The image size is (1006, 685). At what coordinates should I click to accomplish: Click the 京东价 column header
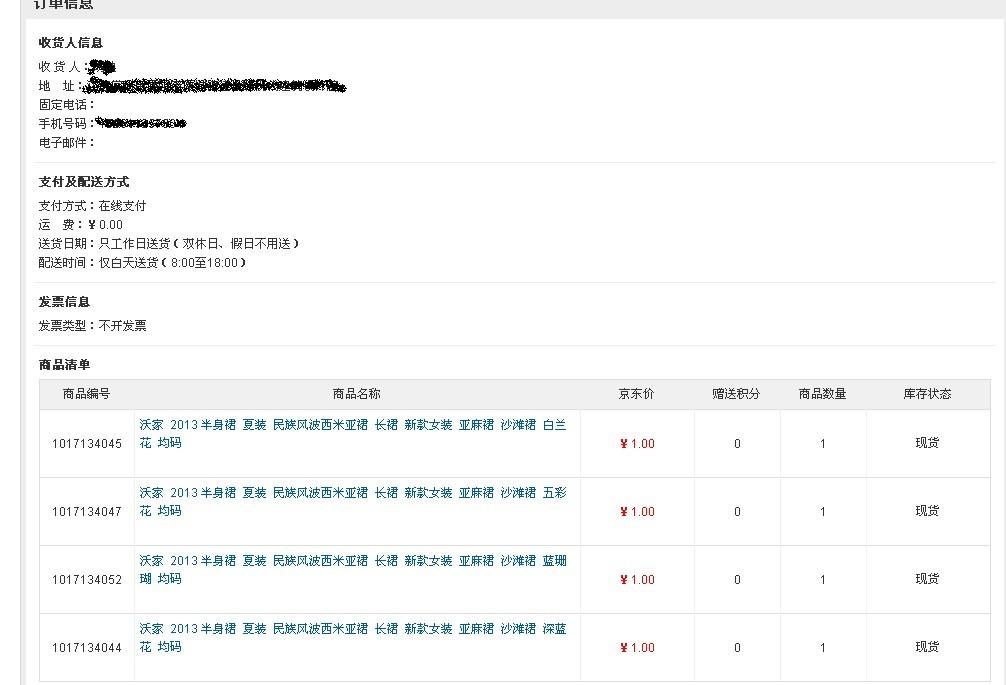pyautogui.click(x=637, y=394)
